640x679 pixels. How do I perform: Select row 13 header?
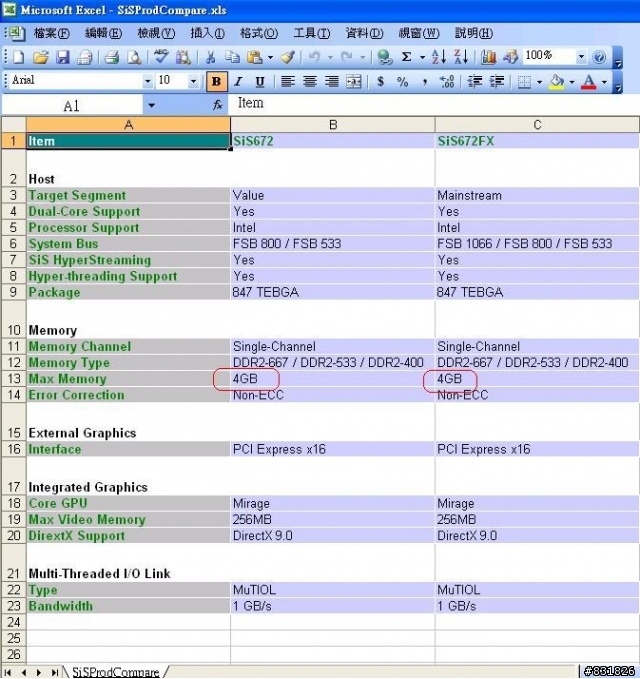[14, 378]
